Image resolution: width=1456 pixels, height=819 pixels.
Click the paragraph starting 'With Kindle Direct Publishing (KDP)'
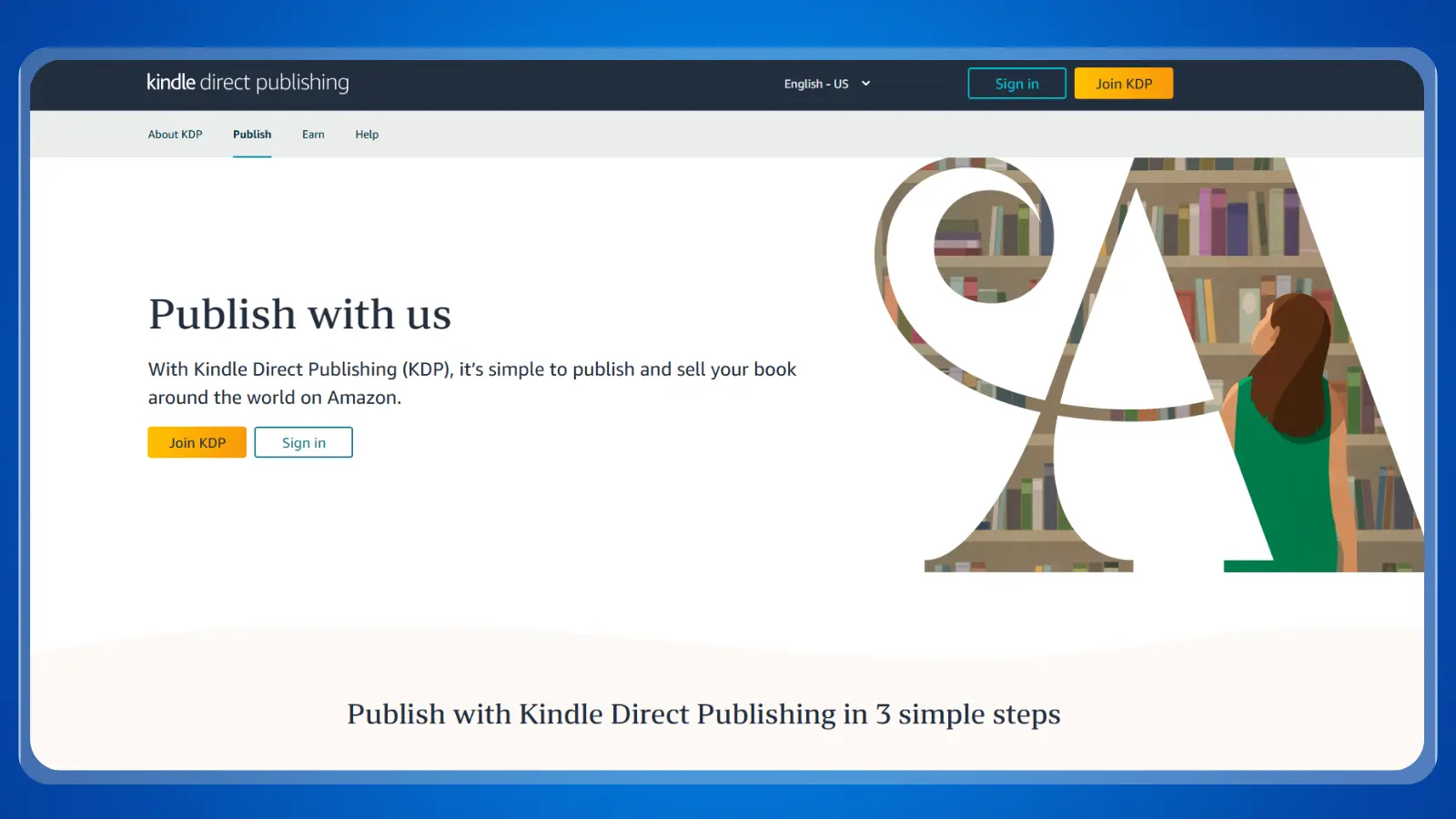pyautogui.click(x=472, y=383)
